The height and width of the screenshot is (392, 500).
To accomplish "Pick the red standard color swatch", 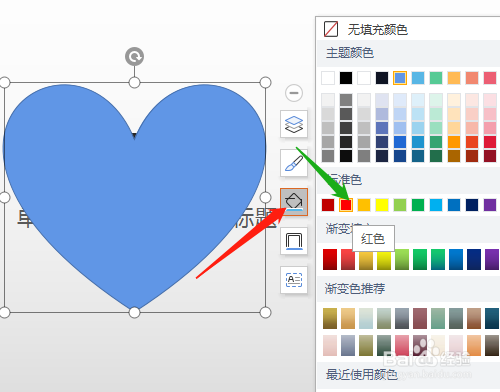I will 346,205.
